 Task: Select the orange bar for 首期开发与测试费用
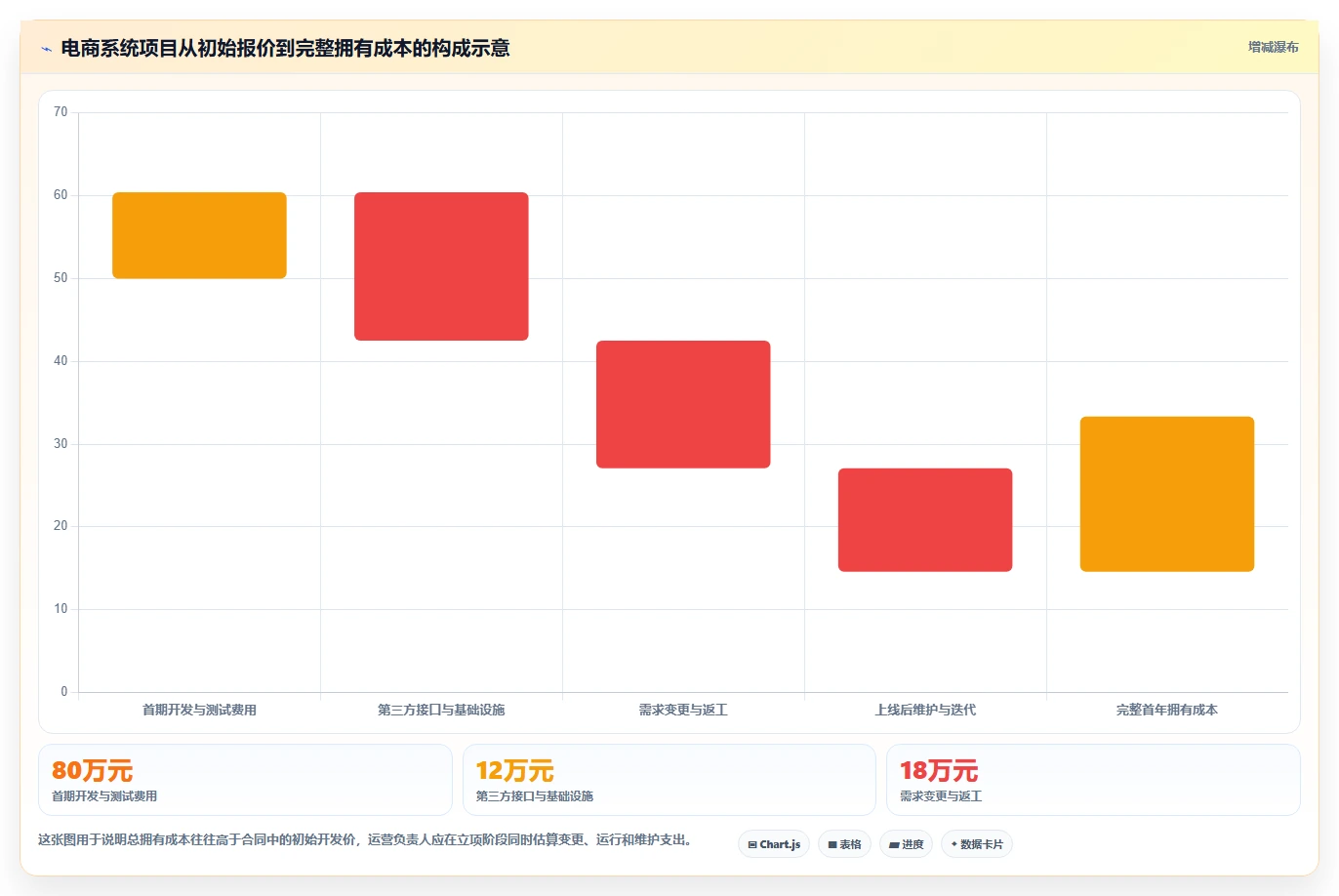(x=199, y=235)
